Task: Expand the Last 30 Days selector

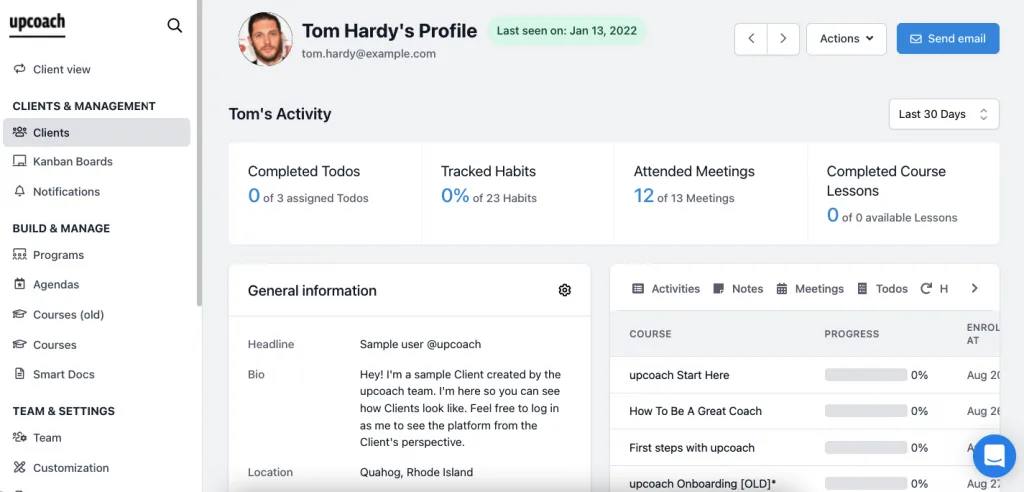Action: [x=944, y=114]
